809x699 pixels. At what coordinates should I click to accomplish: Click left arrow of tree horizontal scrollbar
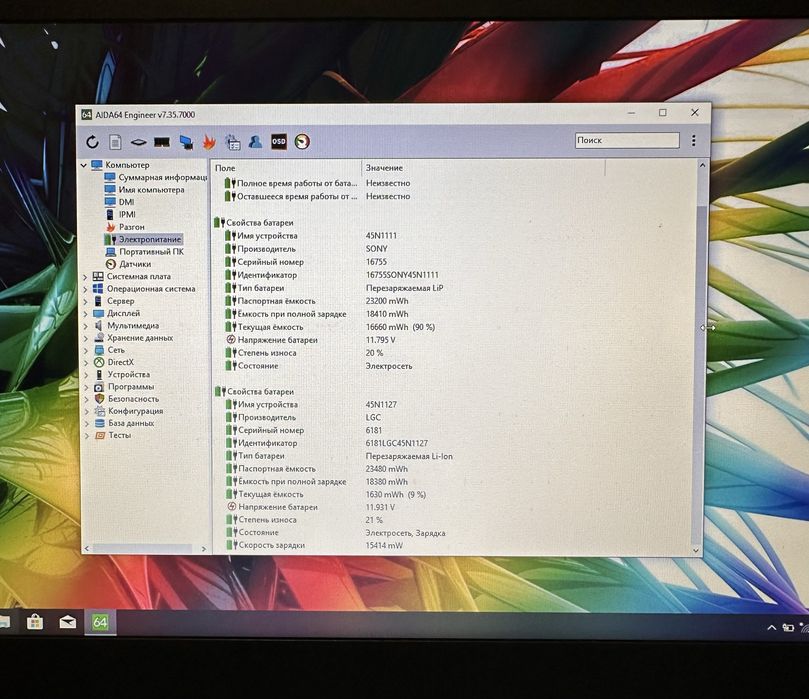point(87,548)
